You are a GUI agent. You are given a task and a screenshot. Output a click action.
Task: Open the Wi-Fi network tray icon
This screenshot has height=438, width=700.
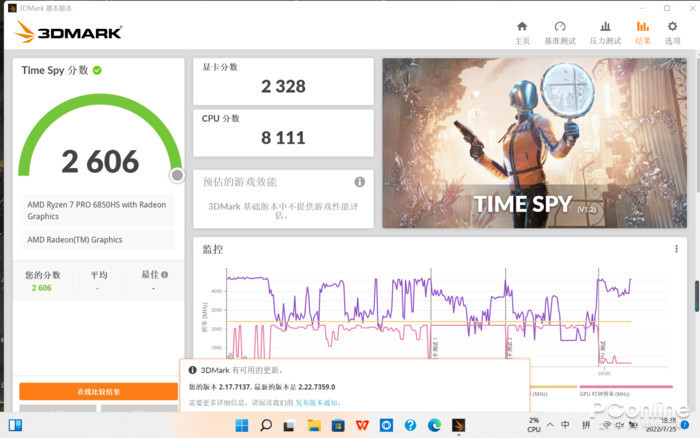click(x=606, y=425)
